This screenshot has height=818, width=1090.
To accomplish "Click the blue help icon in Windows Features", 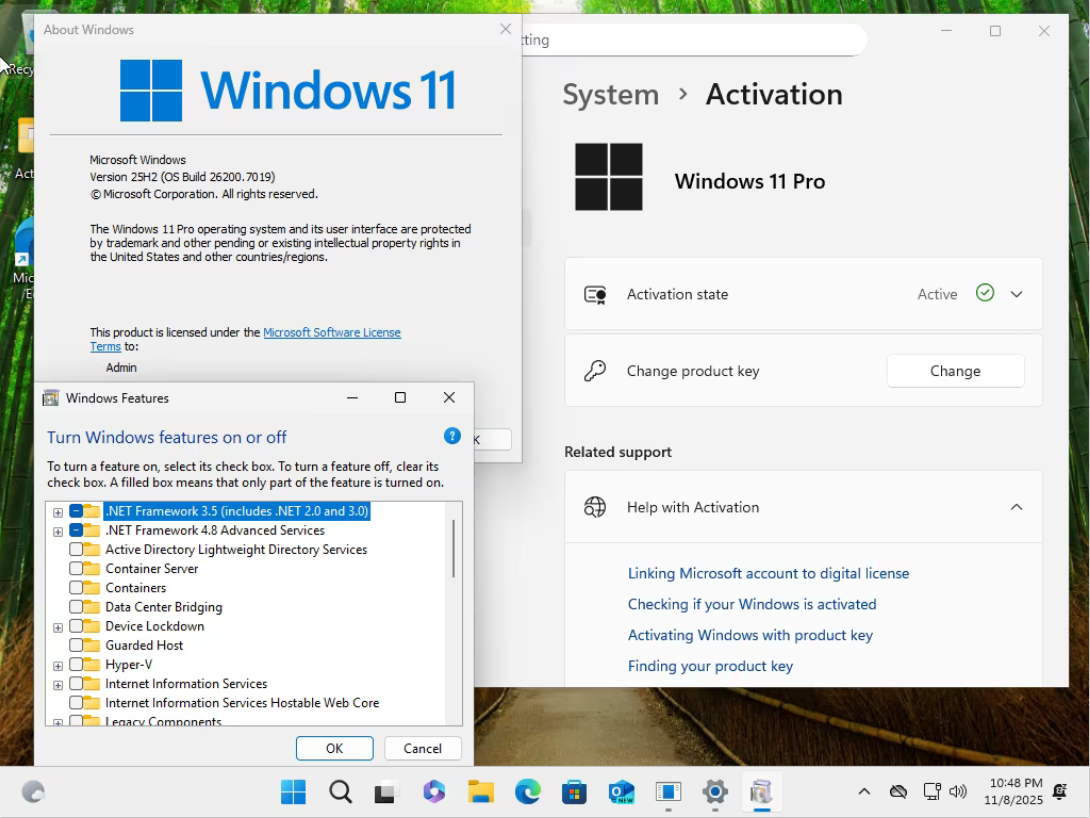I will pyautogui.click(x=452, y=436).
